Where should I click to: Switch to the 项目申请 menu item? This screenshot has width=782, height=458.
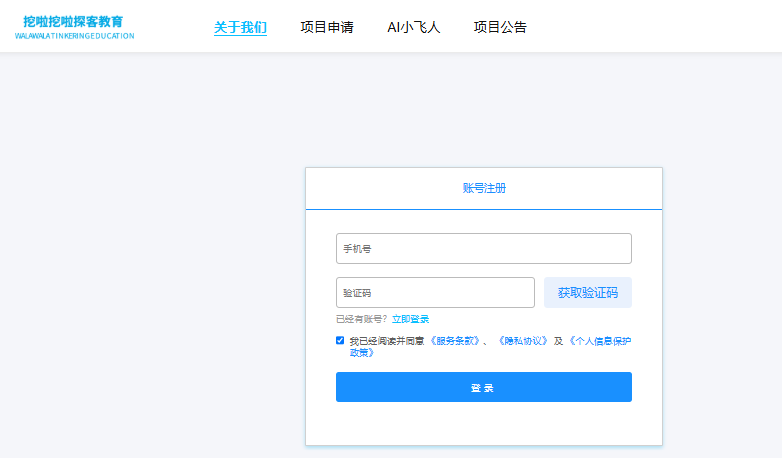(x=327, y=27)
